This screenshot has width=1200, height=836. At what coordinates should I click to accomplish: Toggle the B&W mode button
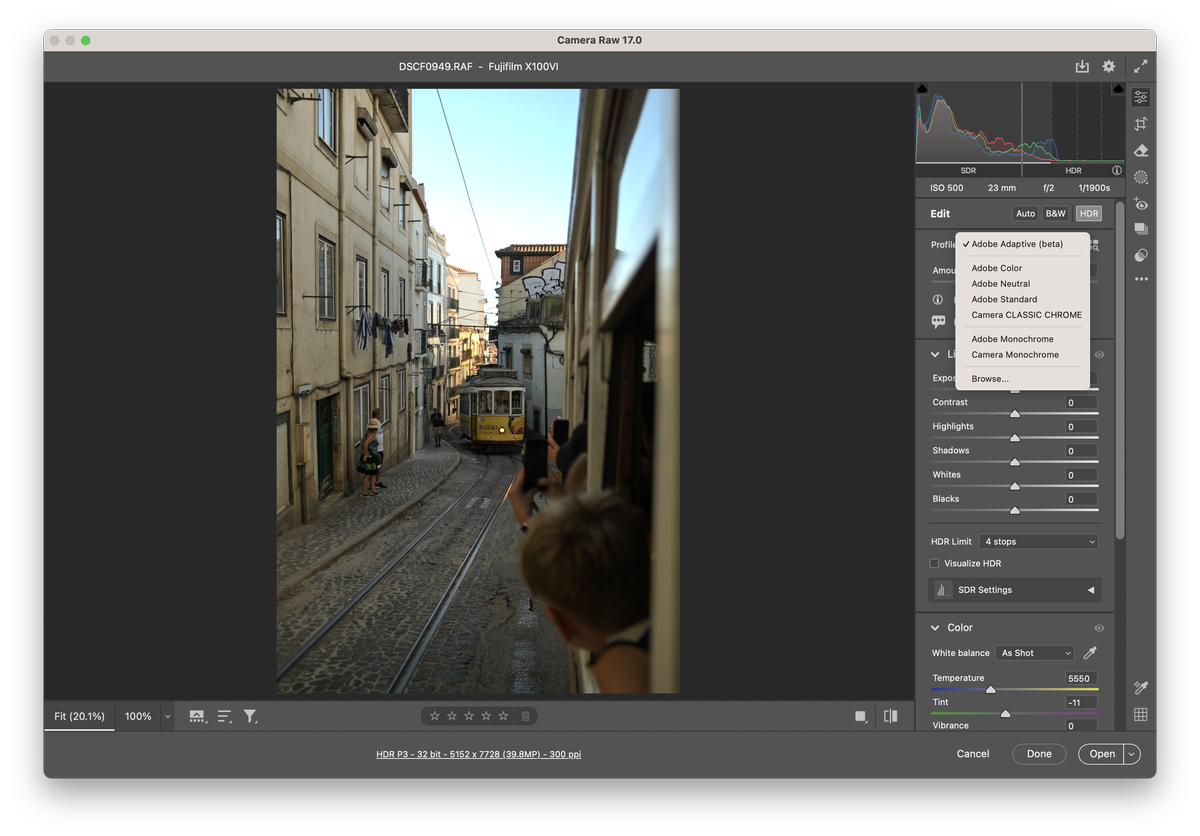tap(1056, 214)
